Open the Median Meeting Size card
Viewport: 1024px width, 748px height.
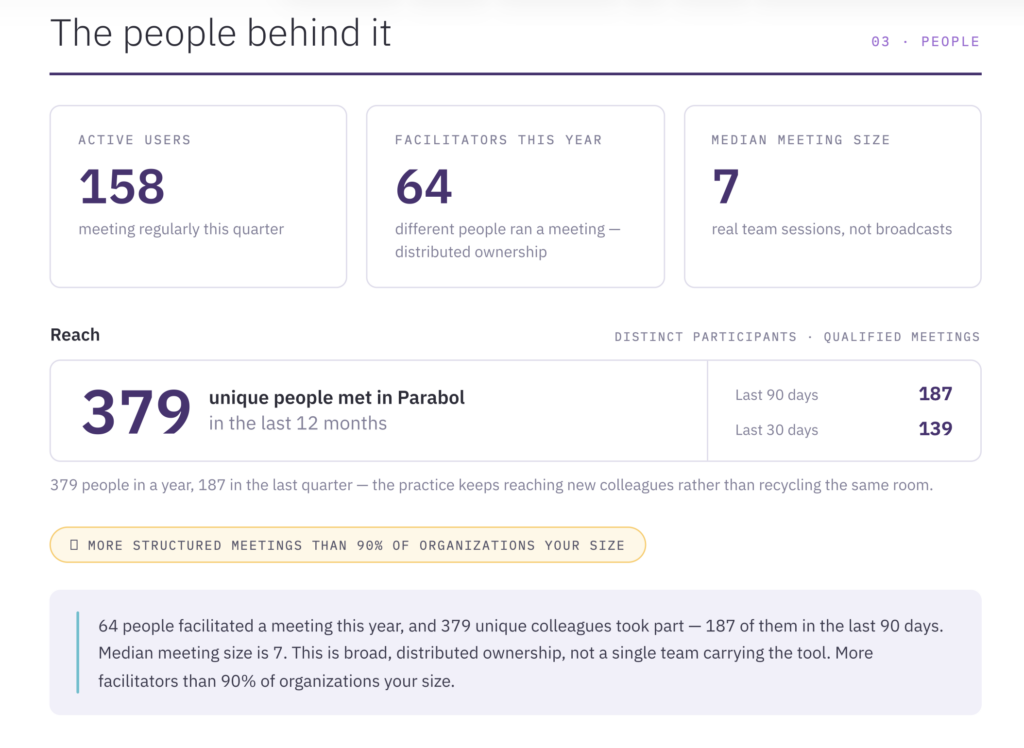(x=833, y=197)
